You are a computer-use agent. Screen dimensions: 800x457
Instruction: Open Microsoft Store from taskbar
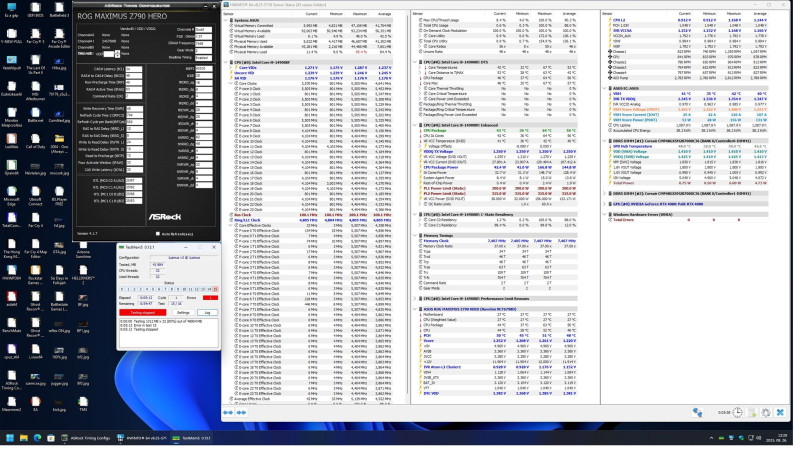(51, 438)
